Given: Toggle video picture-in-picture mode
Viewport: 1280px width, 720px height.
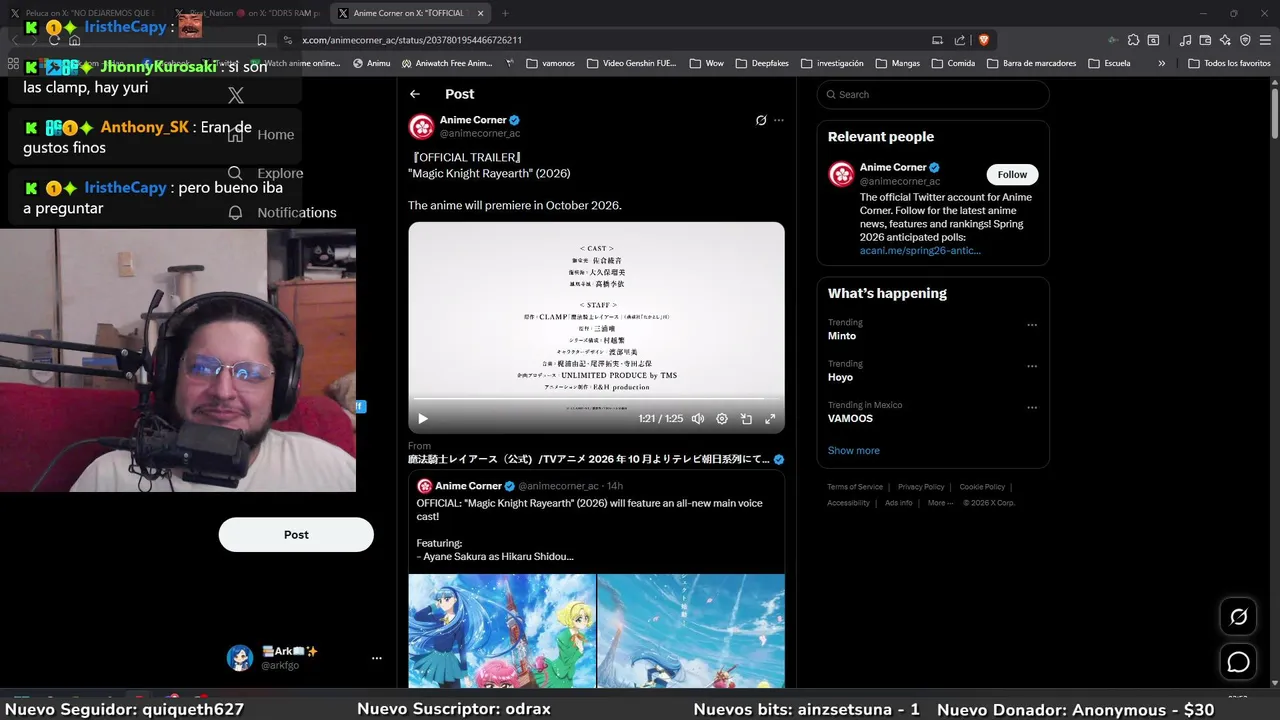Looking at the screenshot, I should tap(746, 419).
